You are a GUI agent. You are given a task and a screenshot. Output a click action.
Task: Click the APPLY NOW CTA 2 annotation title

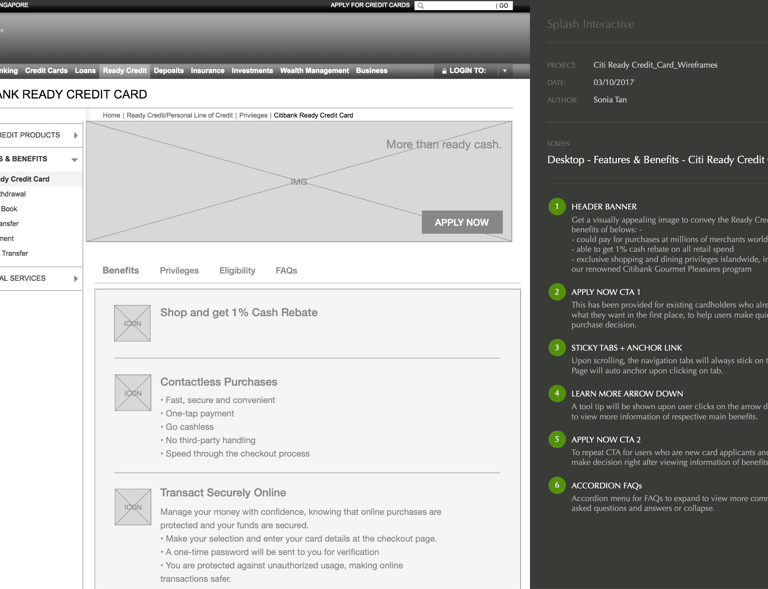point(606,440)
